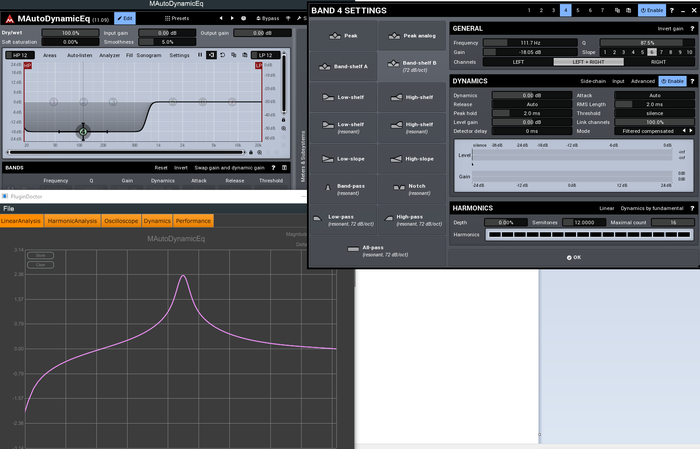The height and width of the screenshot is (449, 700).
Task: Adjust the Frequency slider at 111.7 Hz
Action: pyautogui.click(x=530, y=43)
